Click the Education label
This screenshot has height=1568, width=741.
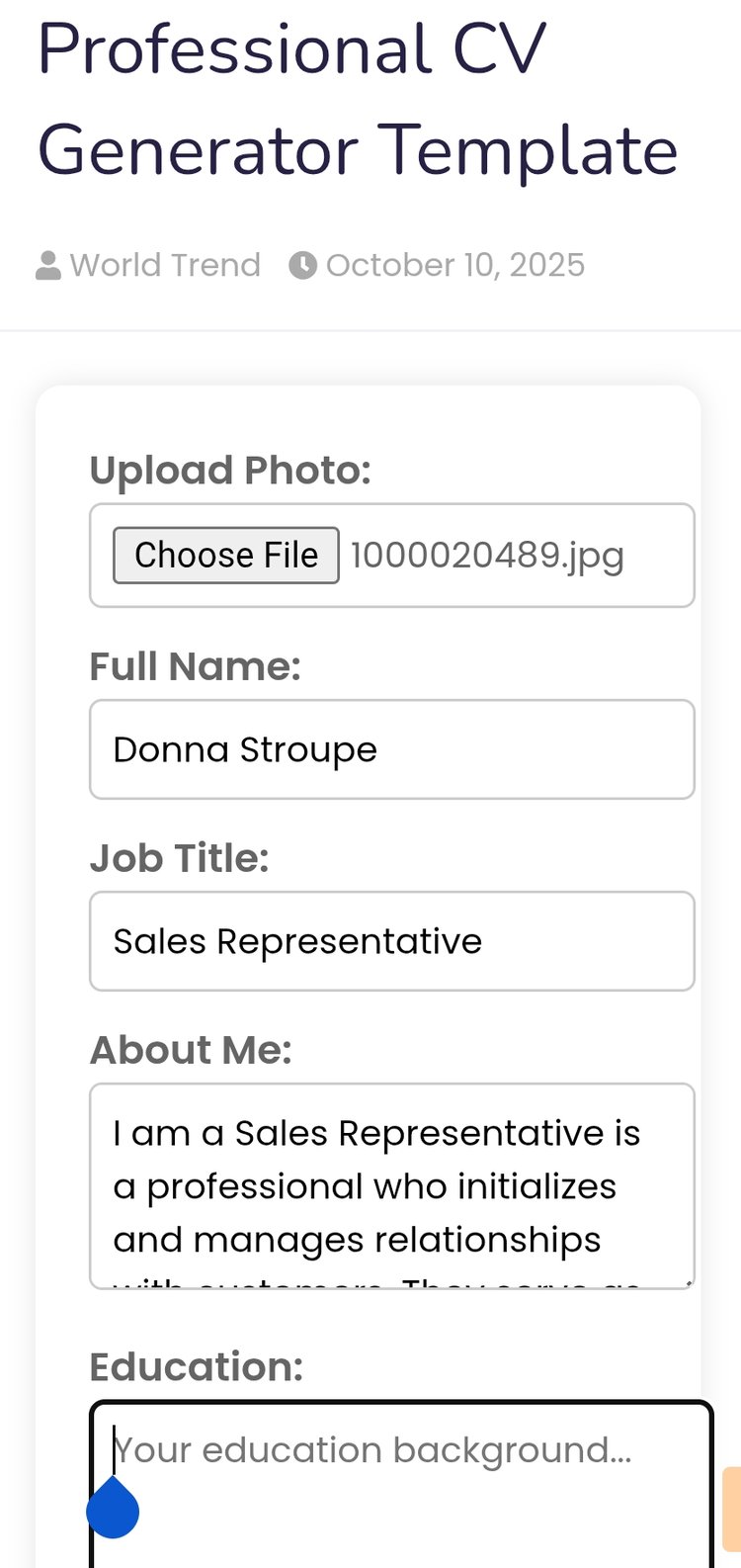[196, 1366]
